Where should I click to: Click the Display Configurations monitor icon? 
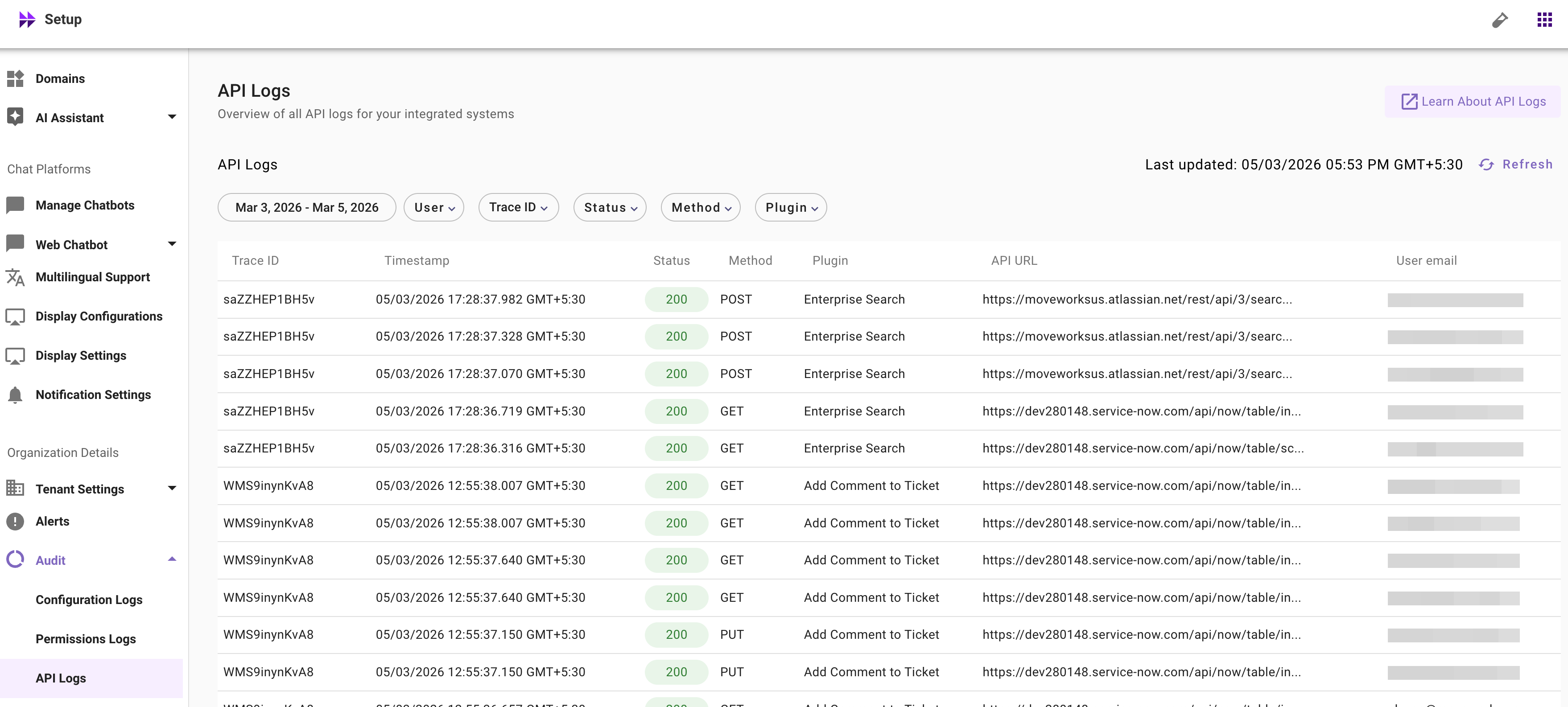[x=15, y=317]
